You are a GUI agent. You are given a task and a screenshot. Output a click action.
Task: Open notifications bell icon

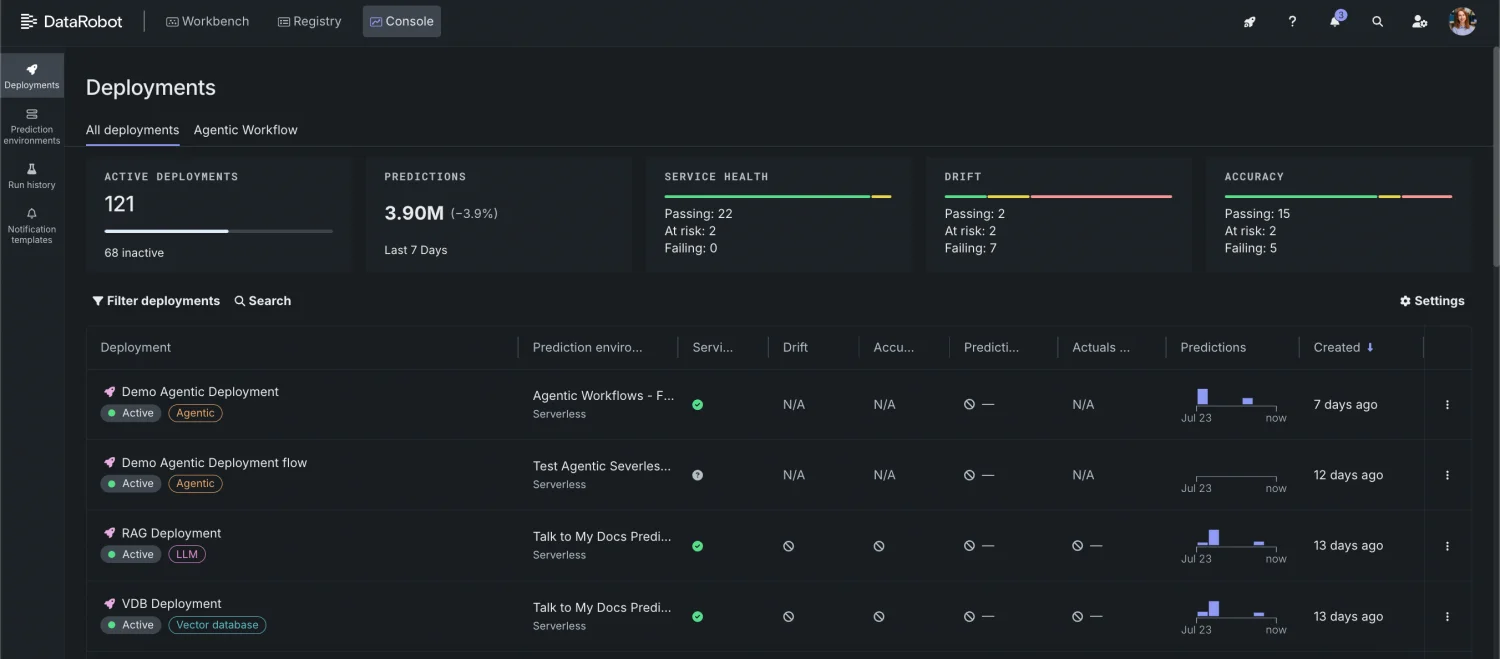[1335, 22]
